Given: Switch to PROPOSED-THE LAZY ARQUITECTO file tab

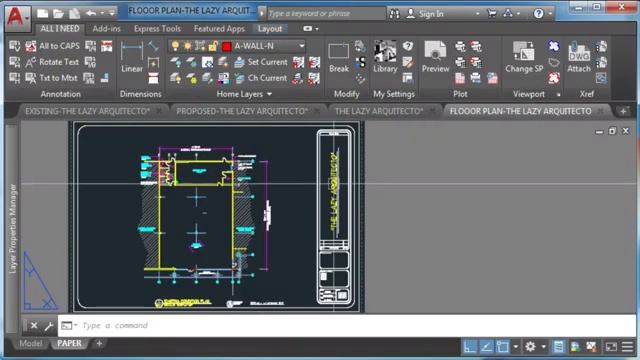Looking at the screenshot, I should (x=242, y=111).
